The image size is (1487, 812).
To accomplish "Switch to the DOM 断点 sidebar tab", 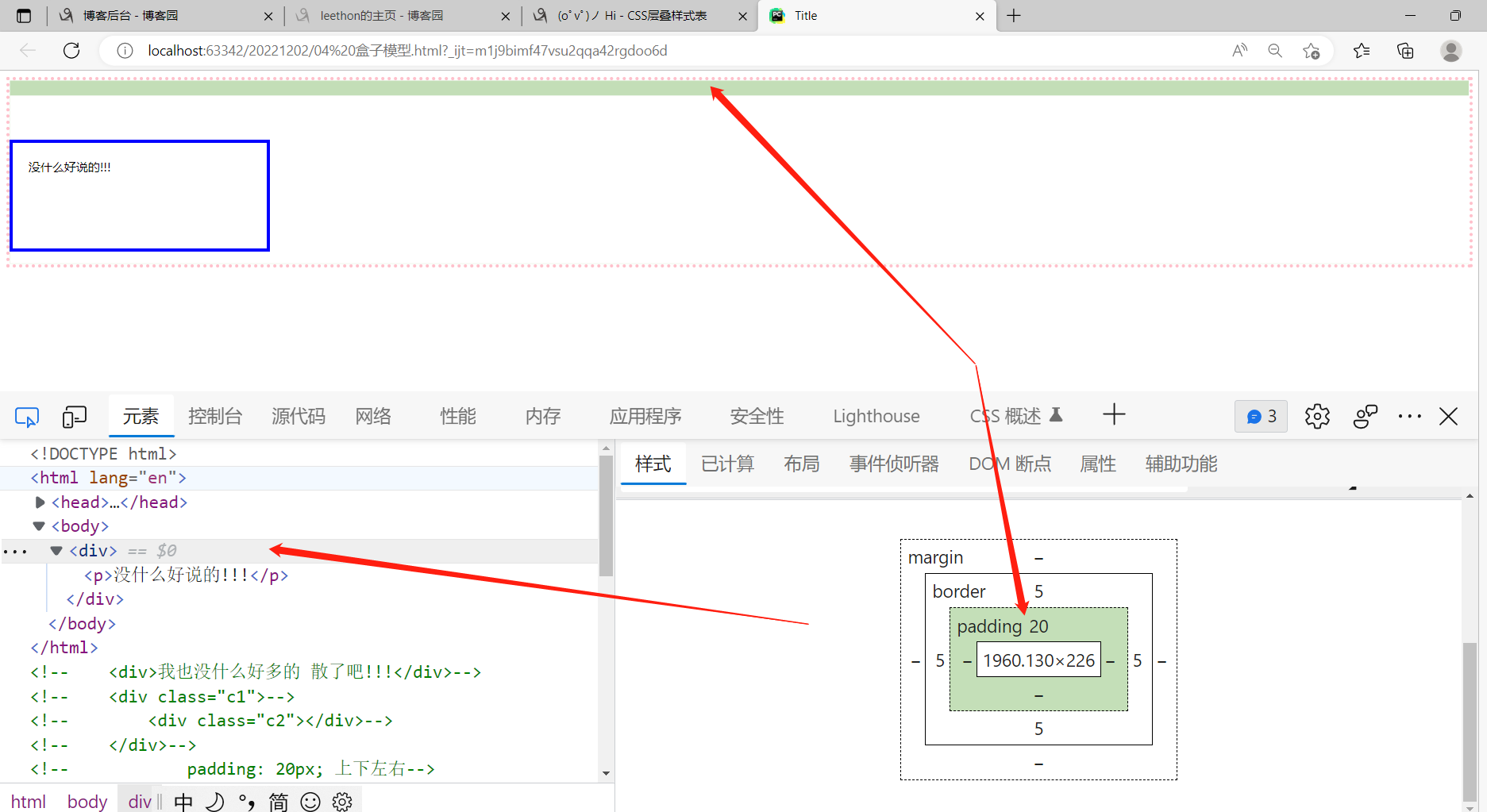I will (1010, 464).
